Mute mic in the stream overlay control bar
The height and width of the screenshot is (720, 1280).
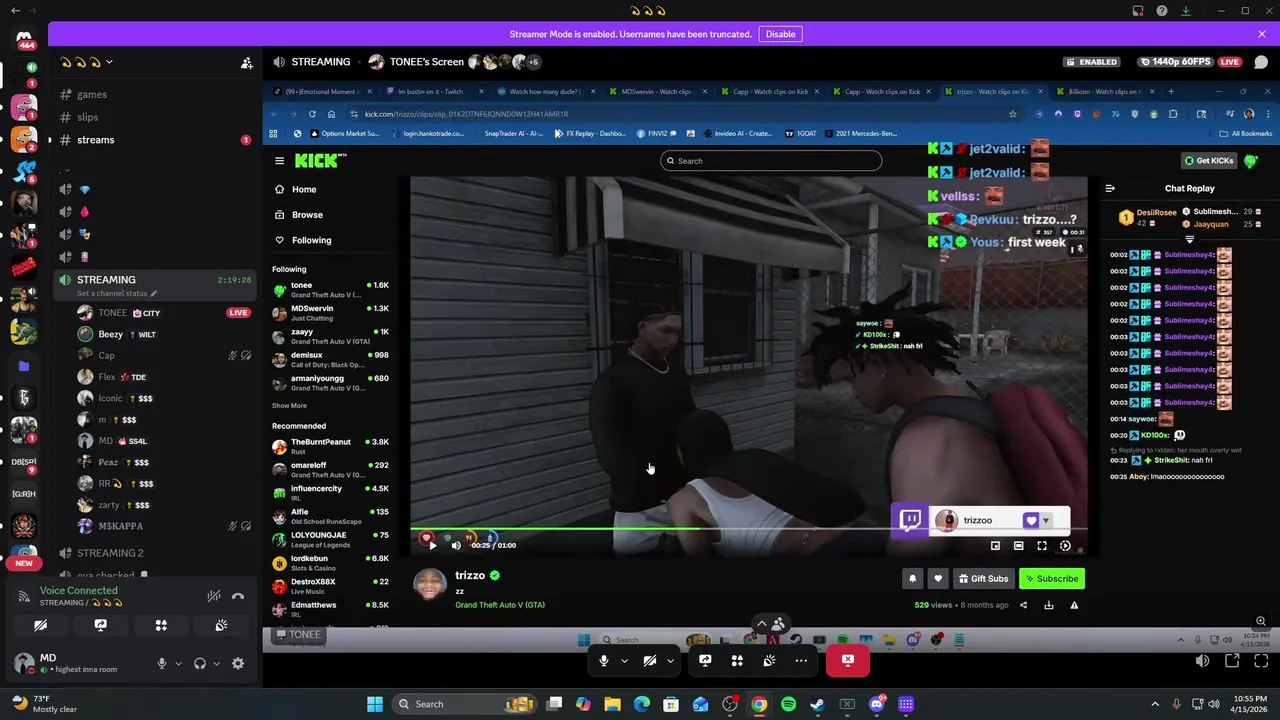click(x=603, y=661)
